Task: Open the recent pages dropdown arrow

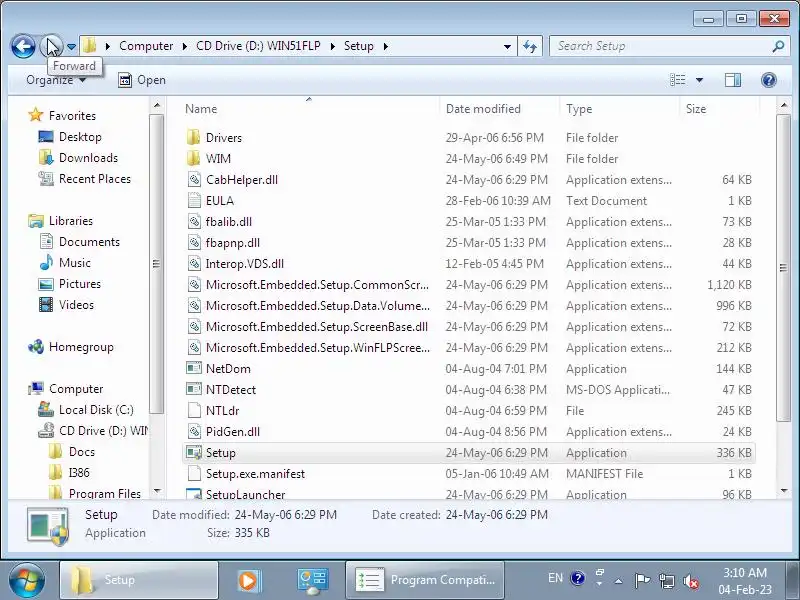Action: [x=71, y=47]
